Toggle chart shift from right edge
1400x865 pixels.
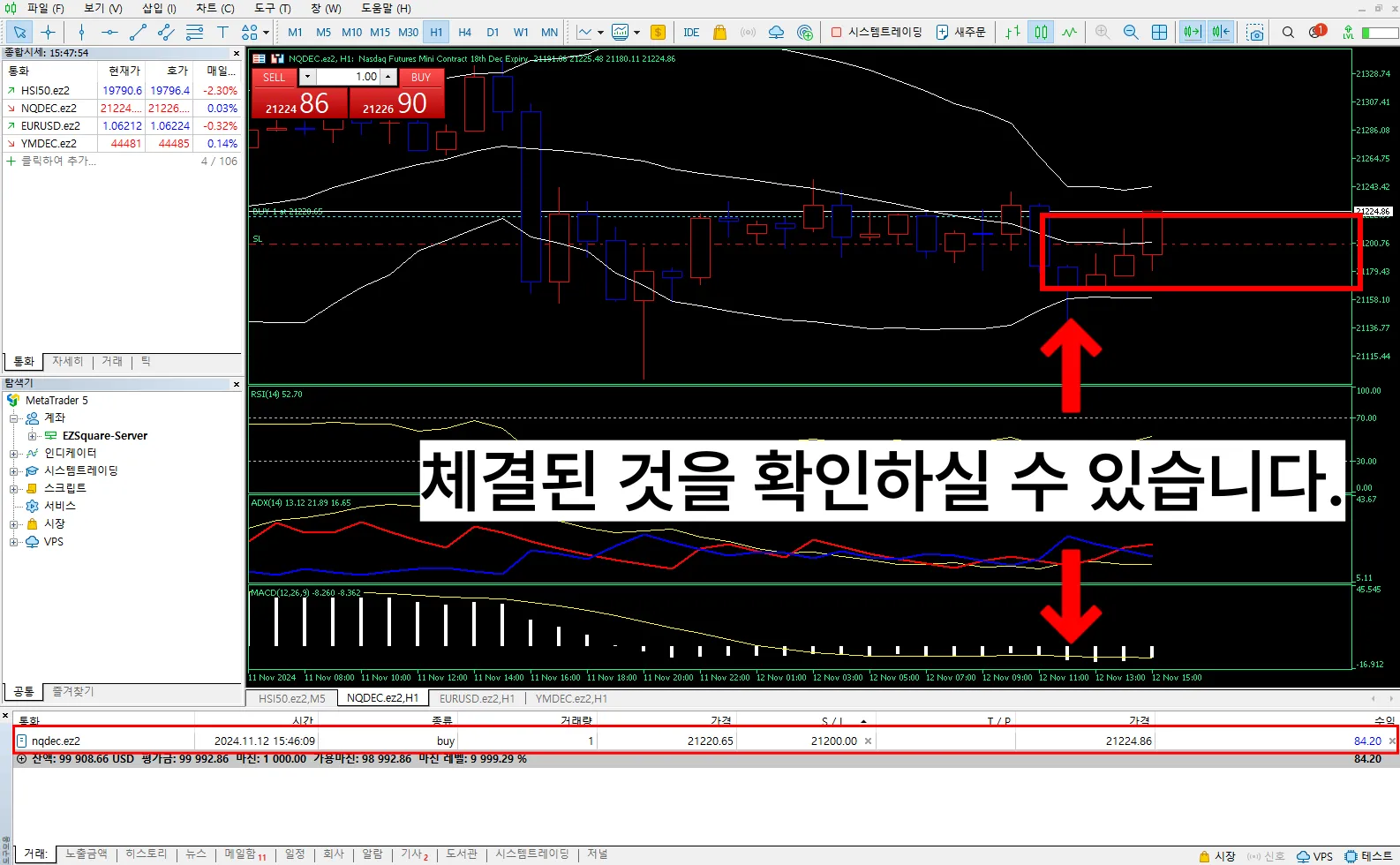(1221, 32)
